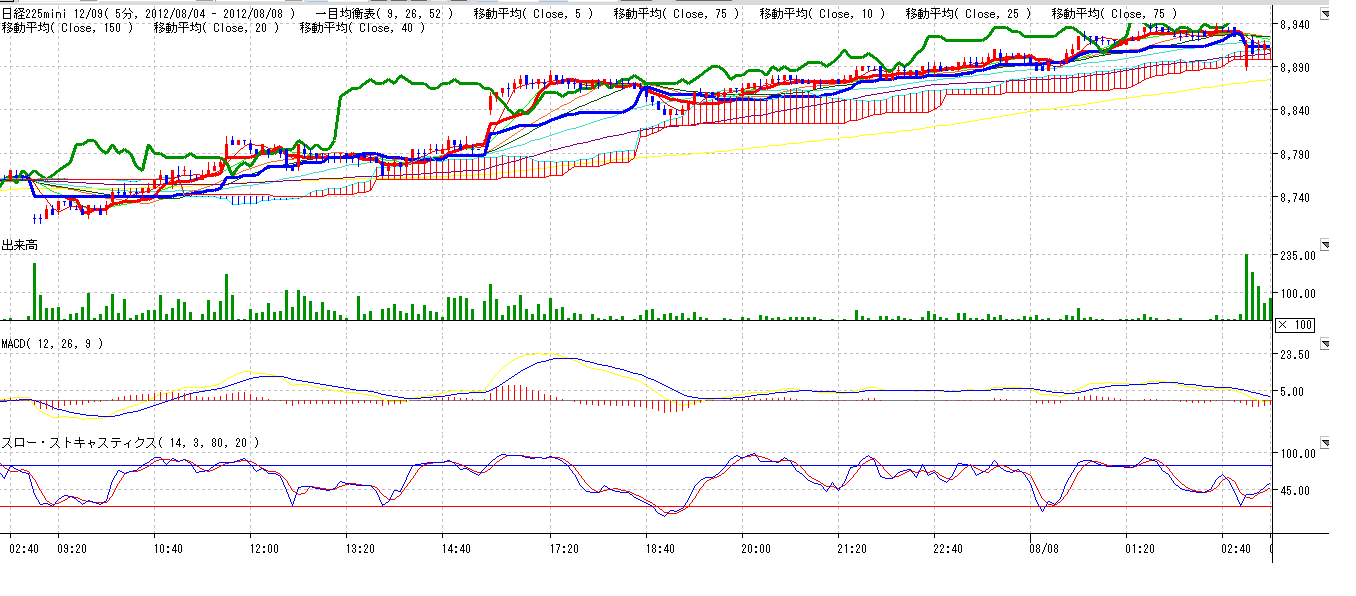Open the 出来高 volume panel dropdown arrow
The height and width of the screenshot is (596, 1356).
[1326, 245]
